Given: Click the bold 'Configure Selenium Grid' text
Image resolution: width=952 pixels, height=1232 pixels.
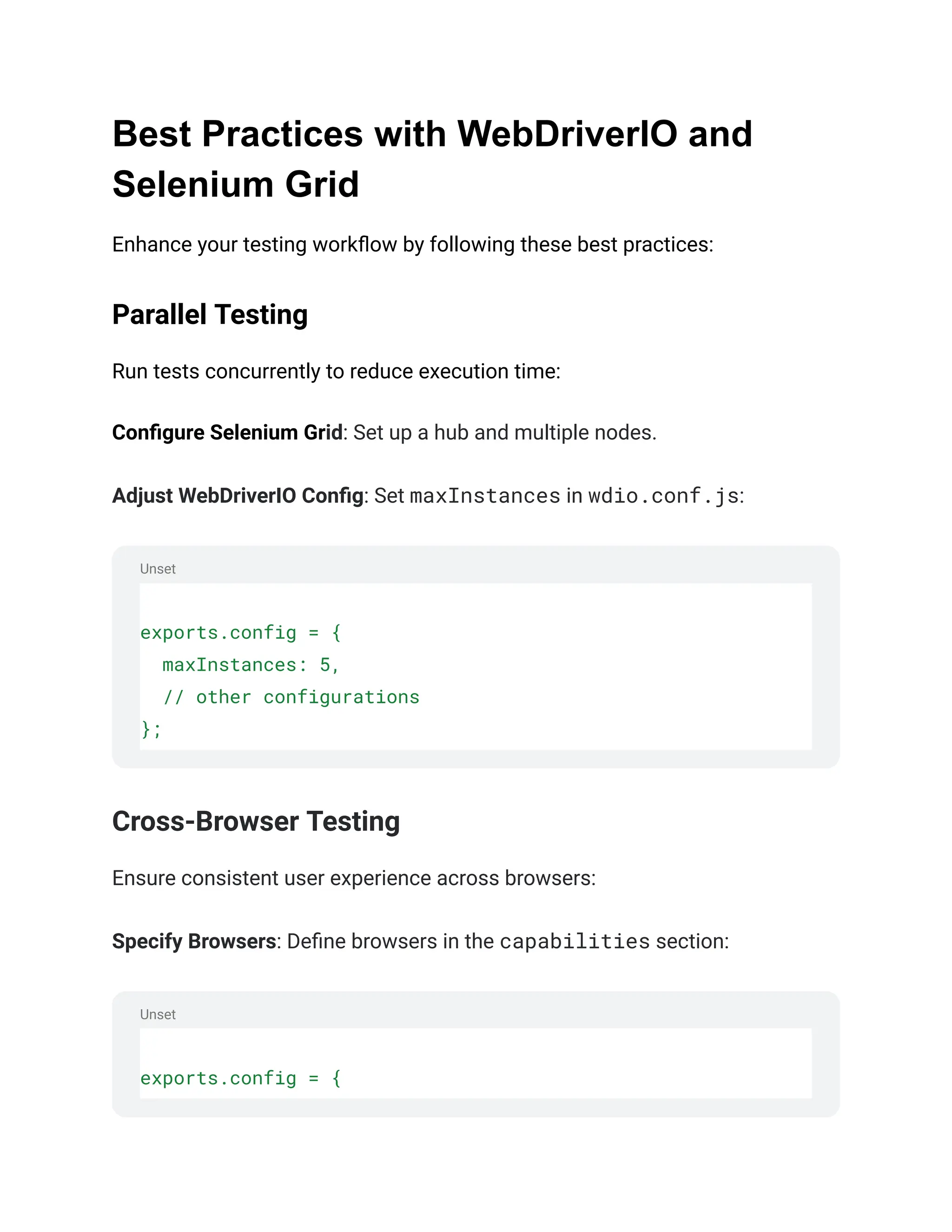Looking at the screenshot, I should pyautogui.click(x=227, y=433).
